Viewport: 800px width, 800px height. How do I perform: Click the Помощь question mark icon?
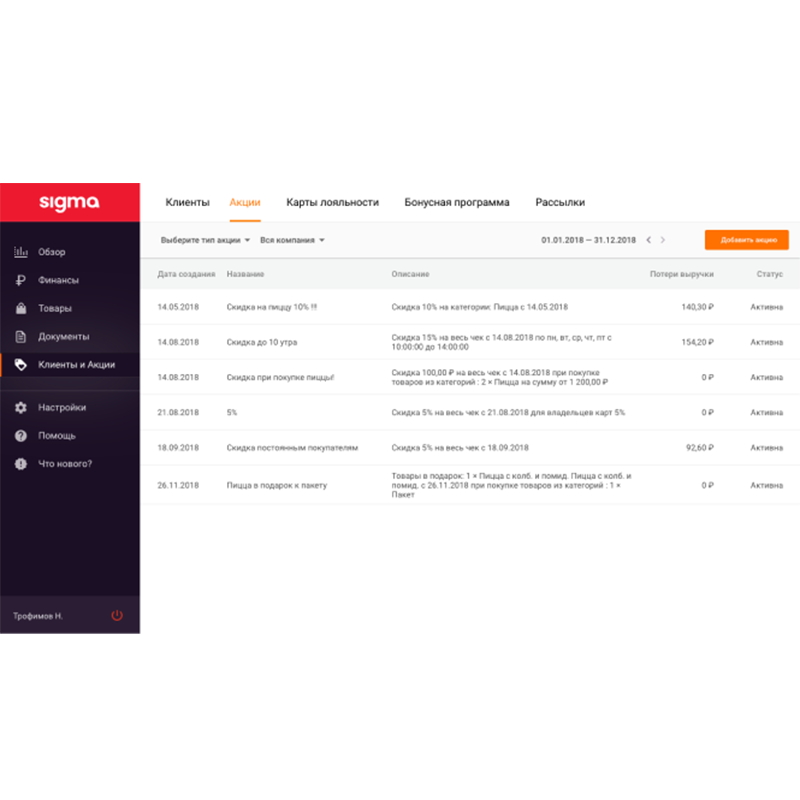tap(21, 435)
